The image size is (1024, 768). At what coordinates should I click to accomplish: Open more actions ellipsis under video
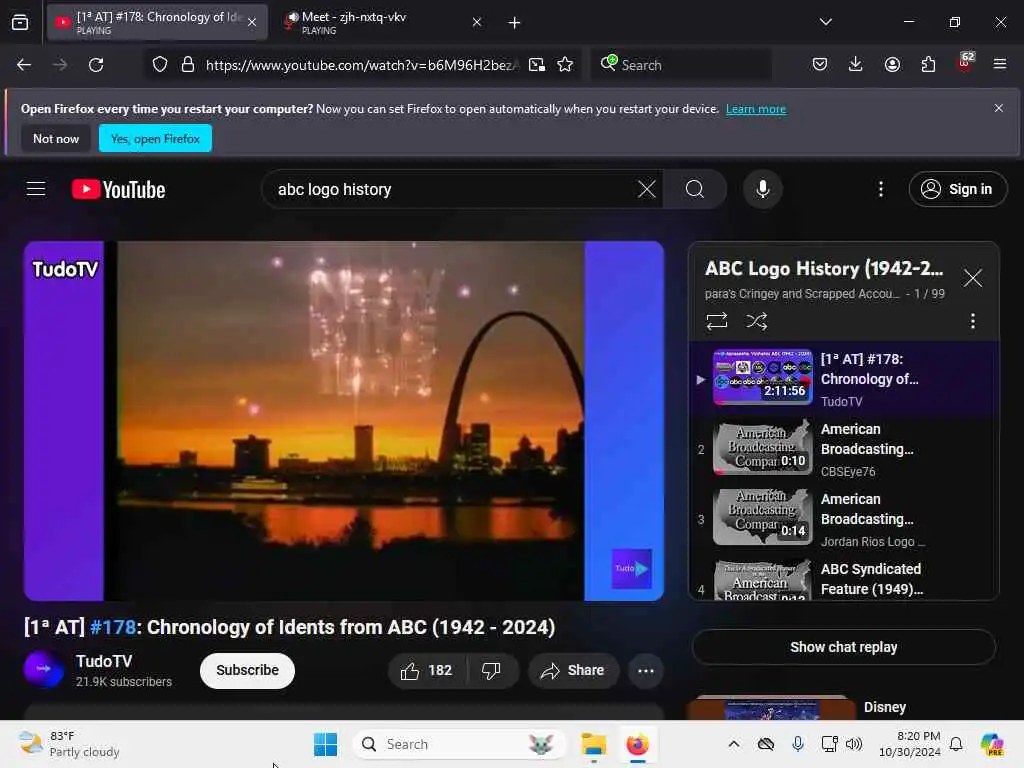coord(645,671)
